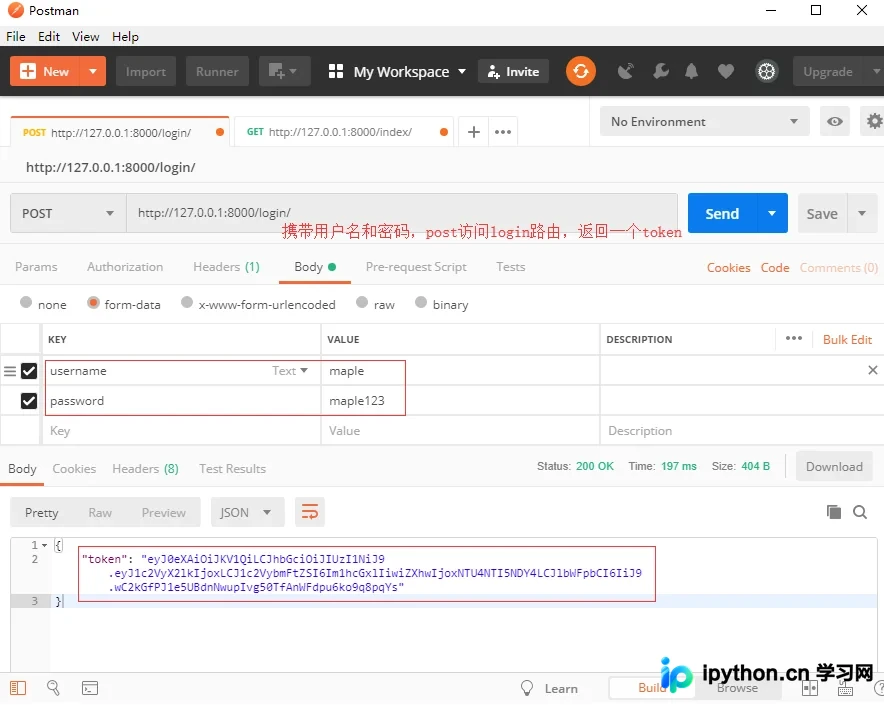Open settings wrench icon in header
Screen dimensions: 884x705
(661, 72)
